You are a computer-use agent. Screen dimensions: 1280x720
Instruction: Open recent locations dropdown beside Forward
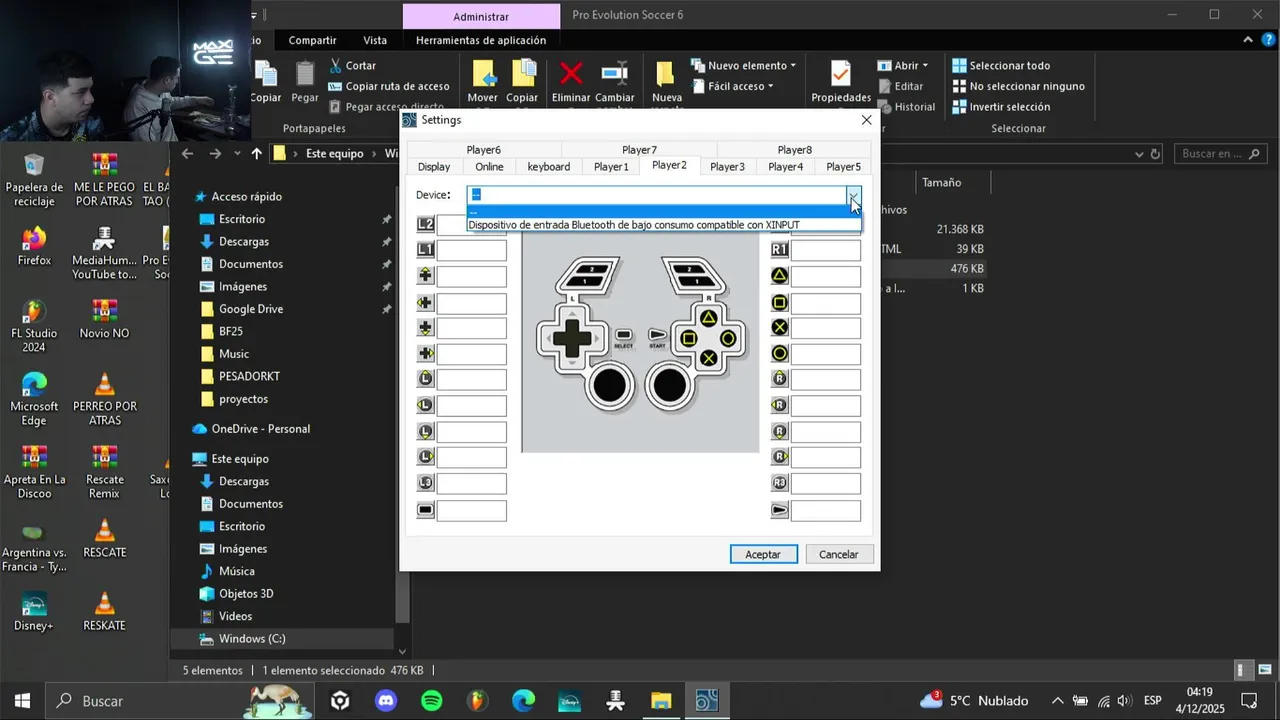(x=237, y=154)
